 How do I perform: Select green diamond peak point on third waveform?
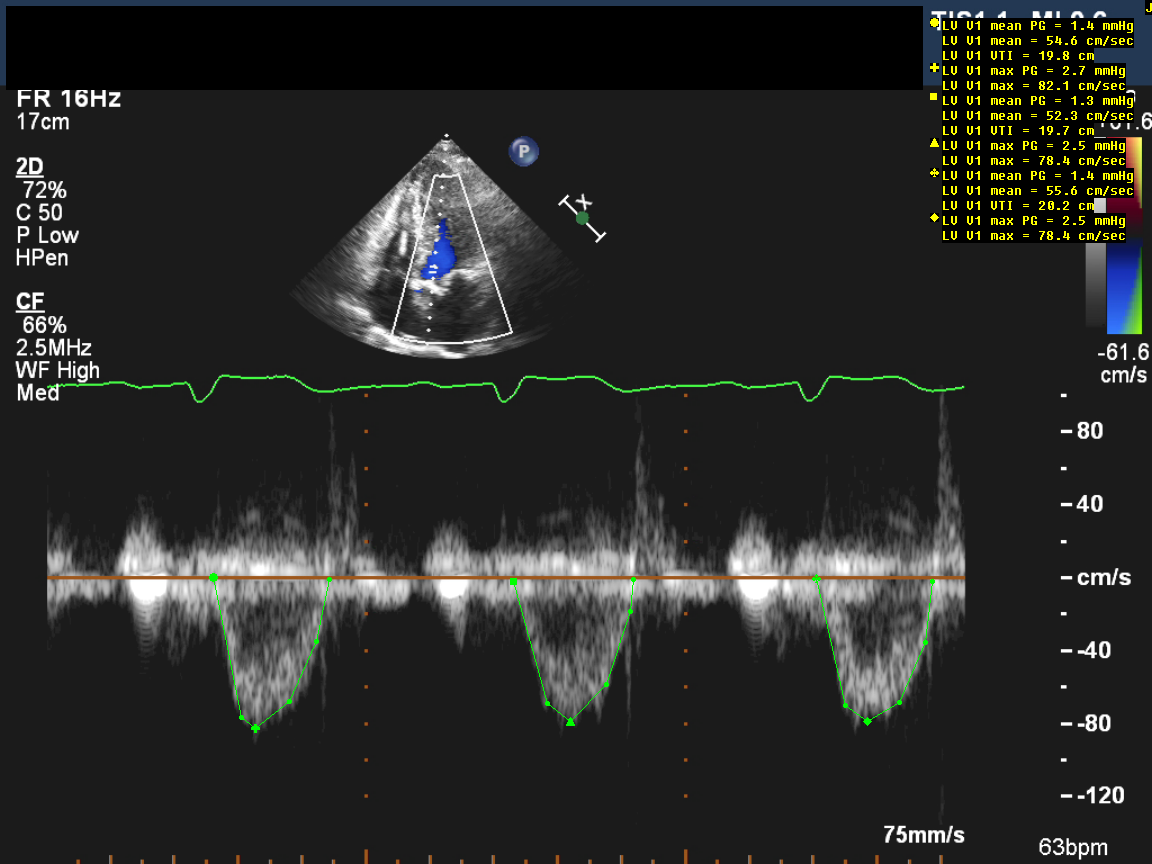click(867, 721)
